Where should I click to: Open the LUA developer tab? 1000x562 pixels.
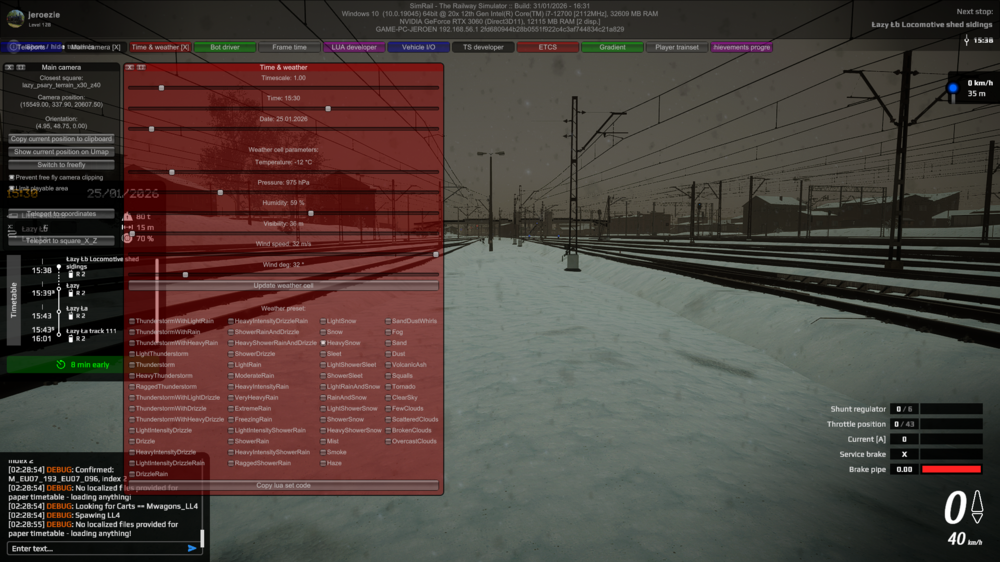[x=354, y=47]
